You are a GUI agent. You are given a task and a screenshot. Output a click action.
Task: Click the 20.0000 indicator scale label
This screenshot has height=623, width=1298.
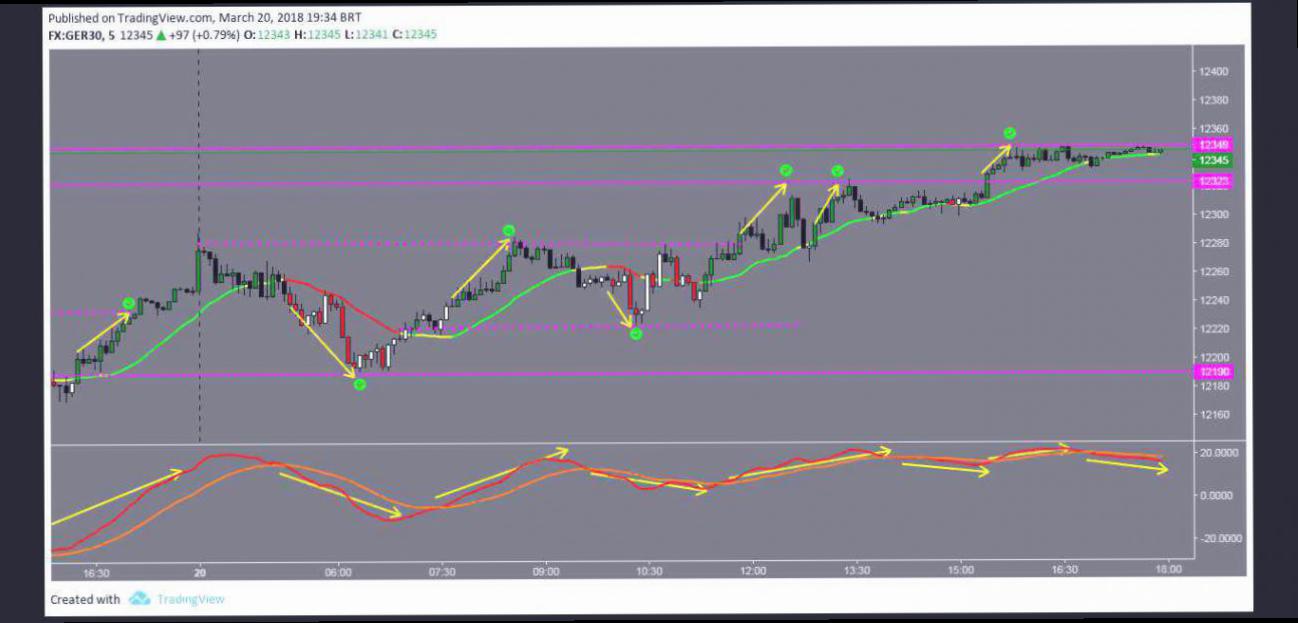(x=1218, y=453)
